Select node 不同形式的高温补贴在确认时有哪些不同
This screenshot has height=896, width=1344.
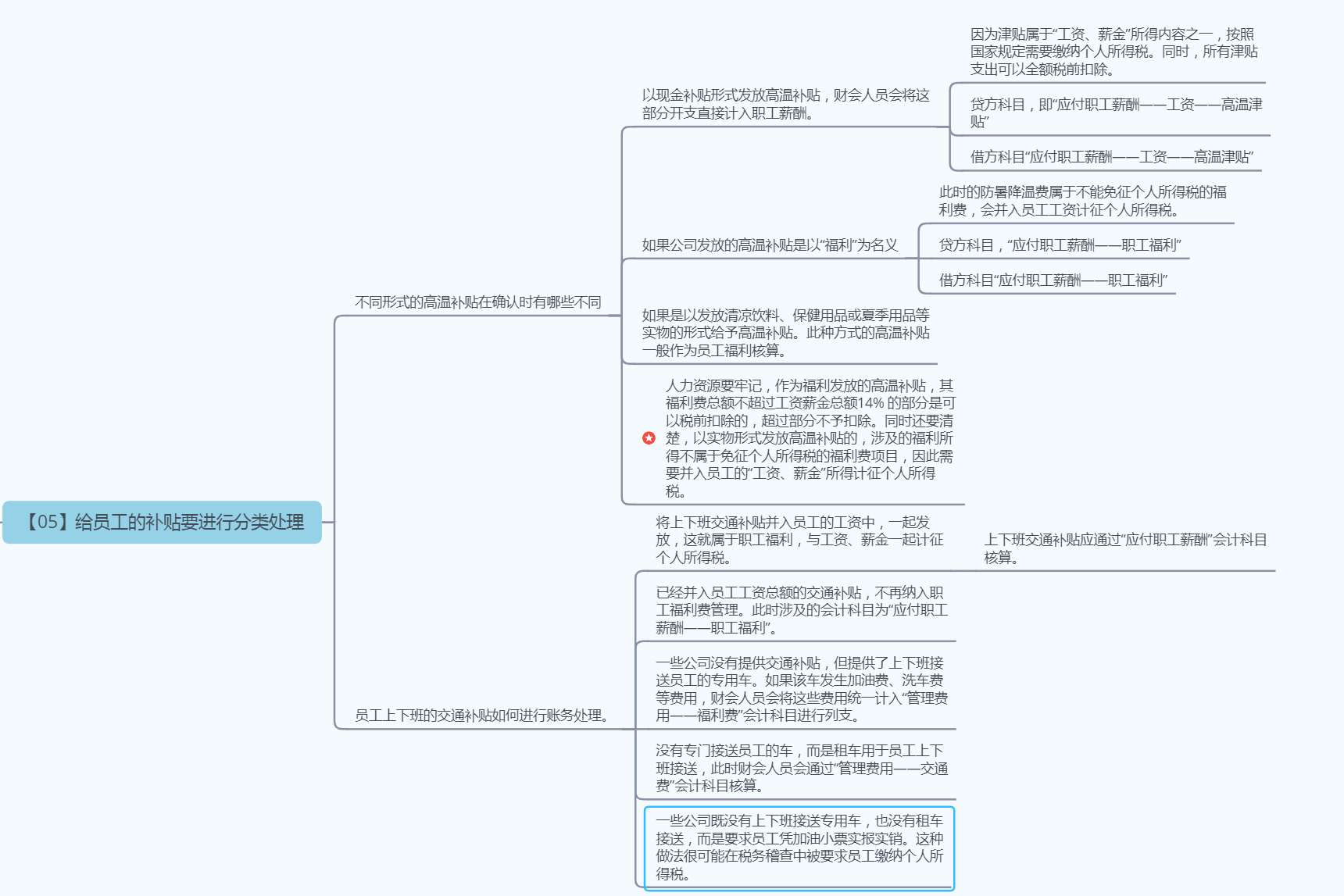[x=478, y=302]
